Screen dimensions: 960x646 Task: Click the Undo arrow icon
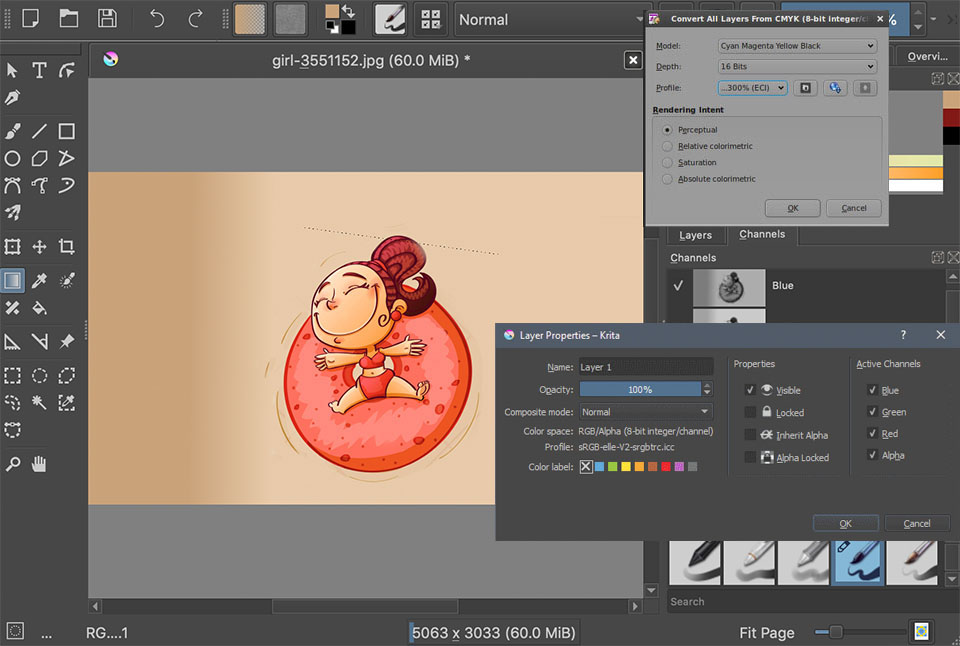[157, 18]
